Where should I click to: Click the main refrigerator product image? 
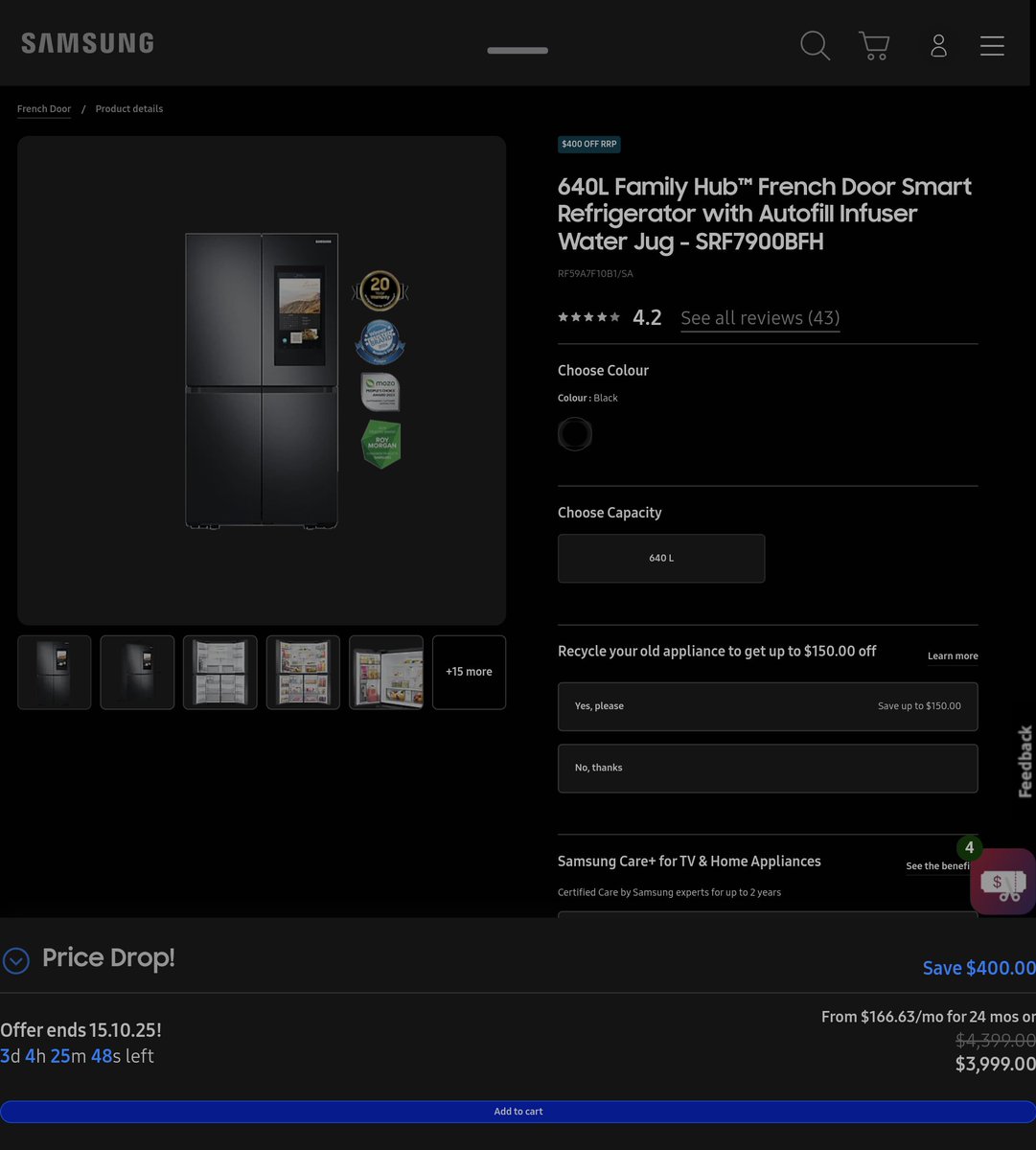(x=262, y=380)
